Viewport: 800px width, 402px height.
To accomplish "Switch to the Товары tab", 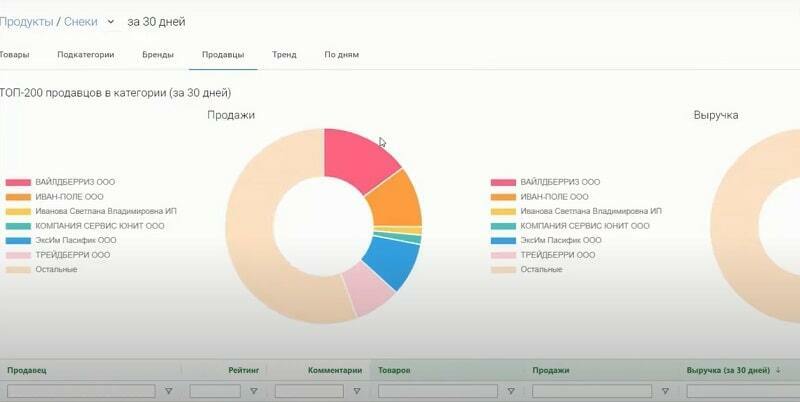I will (x=14, y=55).
